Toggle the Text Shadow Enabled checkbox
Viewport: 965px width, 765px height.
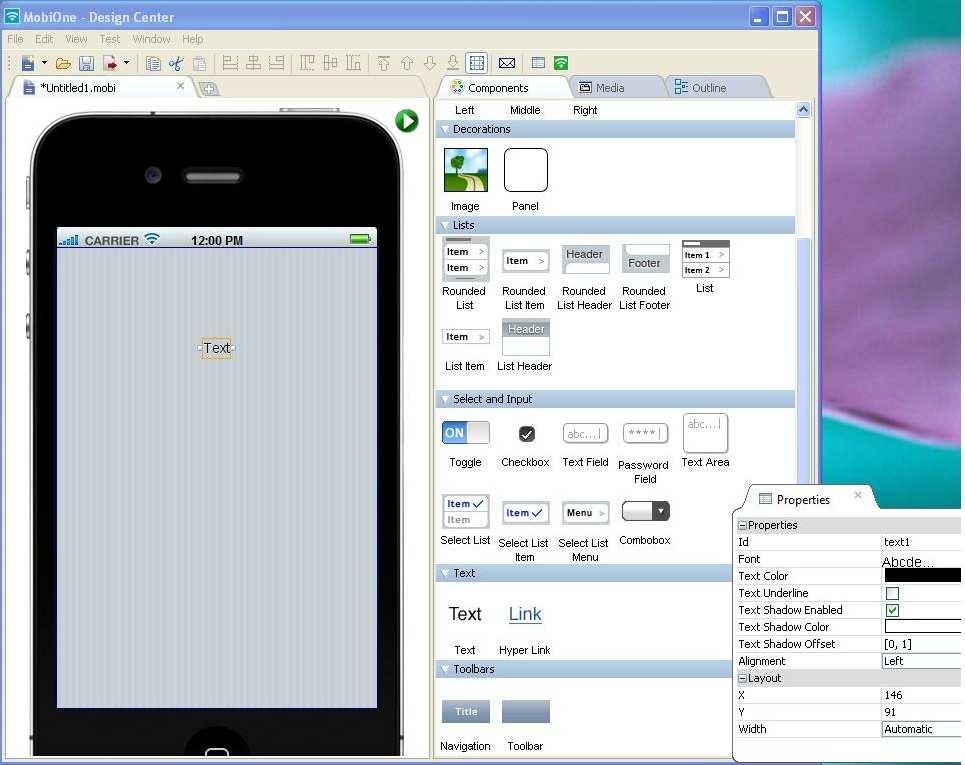tap(892, 611)
